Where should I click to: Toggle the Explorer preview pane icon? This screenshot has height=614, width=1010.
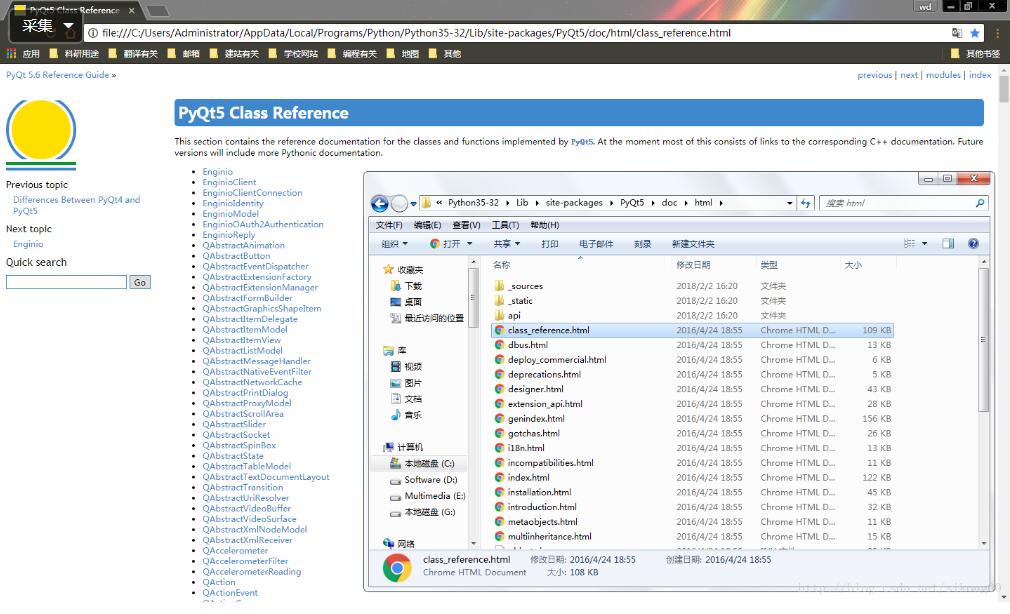[948, 244]
